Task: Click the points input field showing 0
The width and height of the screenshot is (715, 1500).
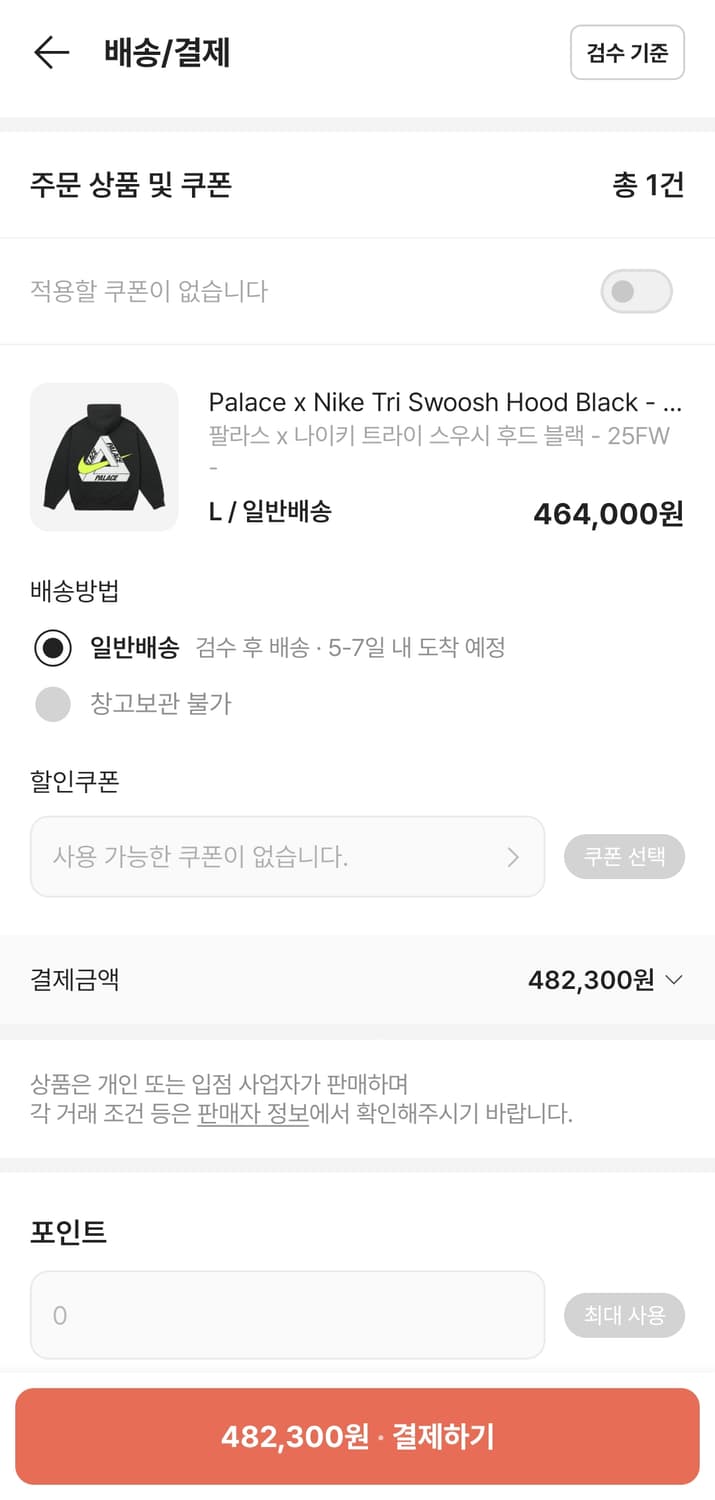Action: (x=287, y=1315)
